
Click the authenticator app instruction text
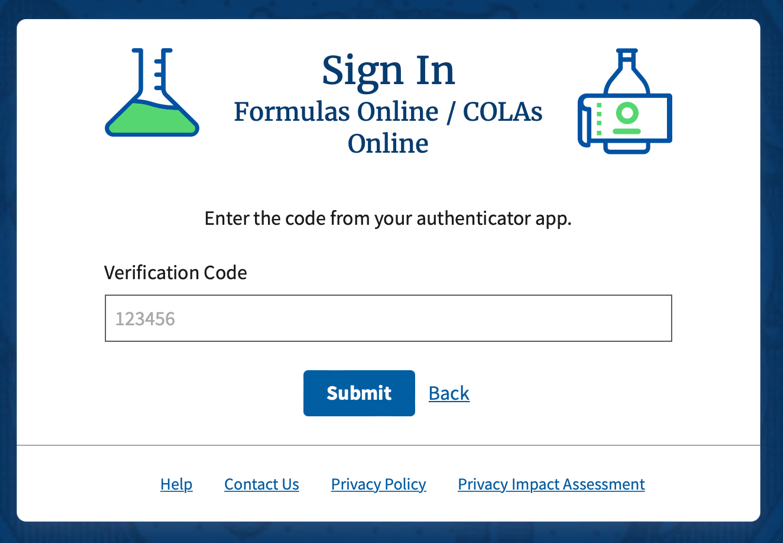coord(388,218)
